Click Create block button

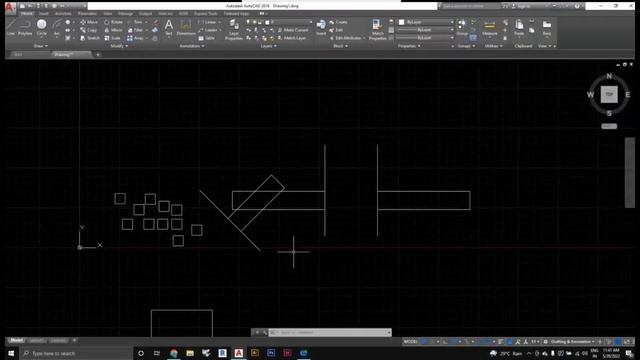point(338,22)
